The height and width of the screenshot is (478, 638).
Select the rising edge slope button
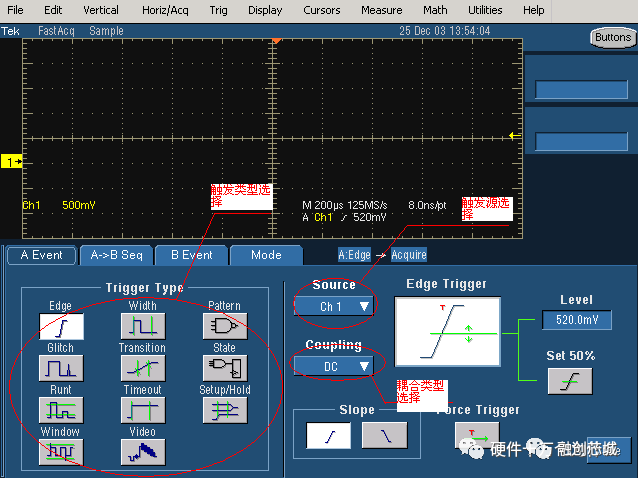pyautogui.click(x=328, y=436)
